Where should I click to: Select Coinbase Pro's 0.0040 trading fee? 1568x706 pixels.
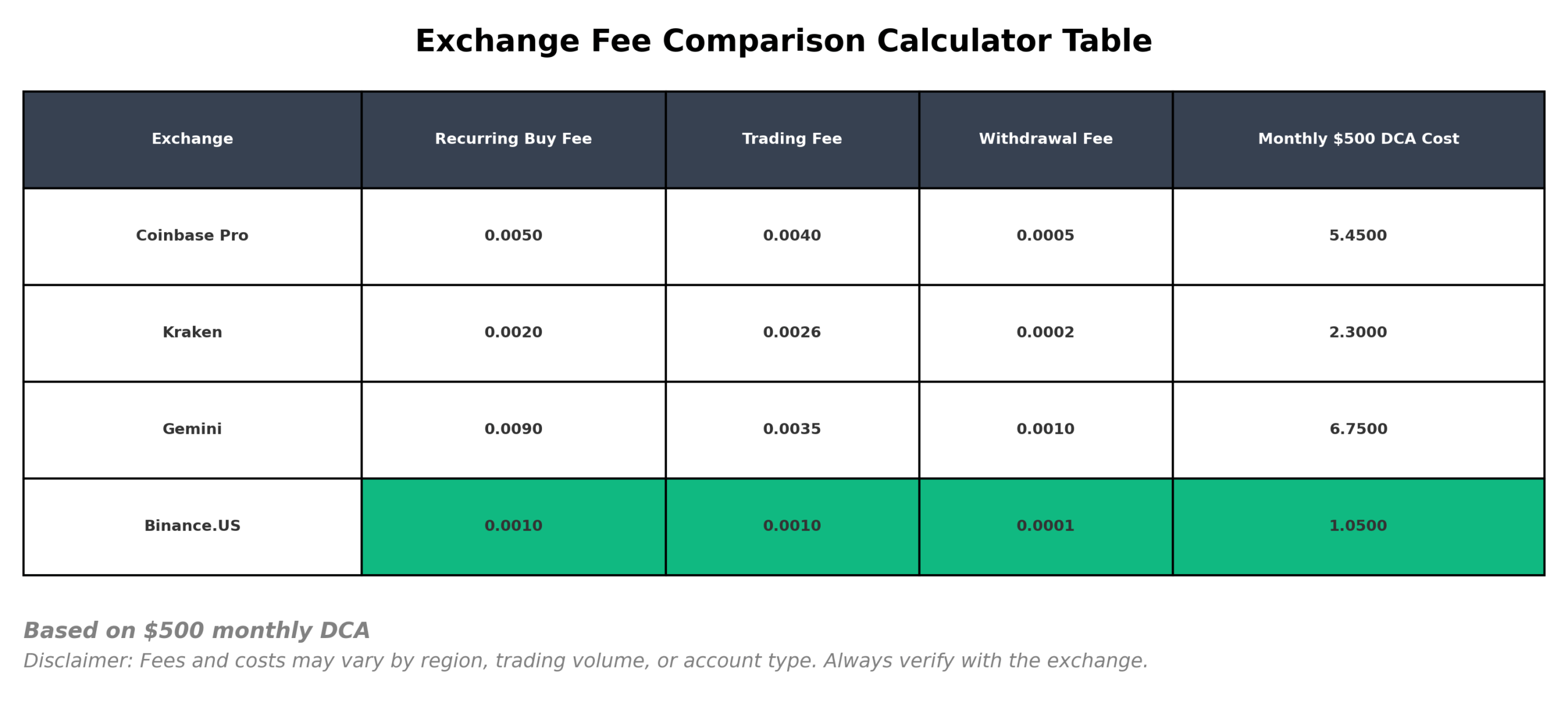792,236
